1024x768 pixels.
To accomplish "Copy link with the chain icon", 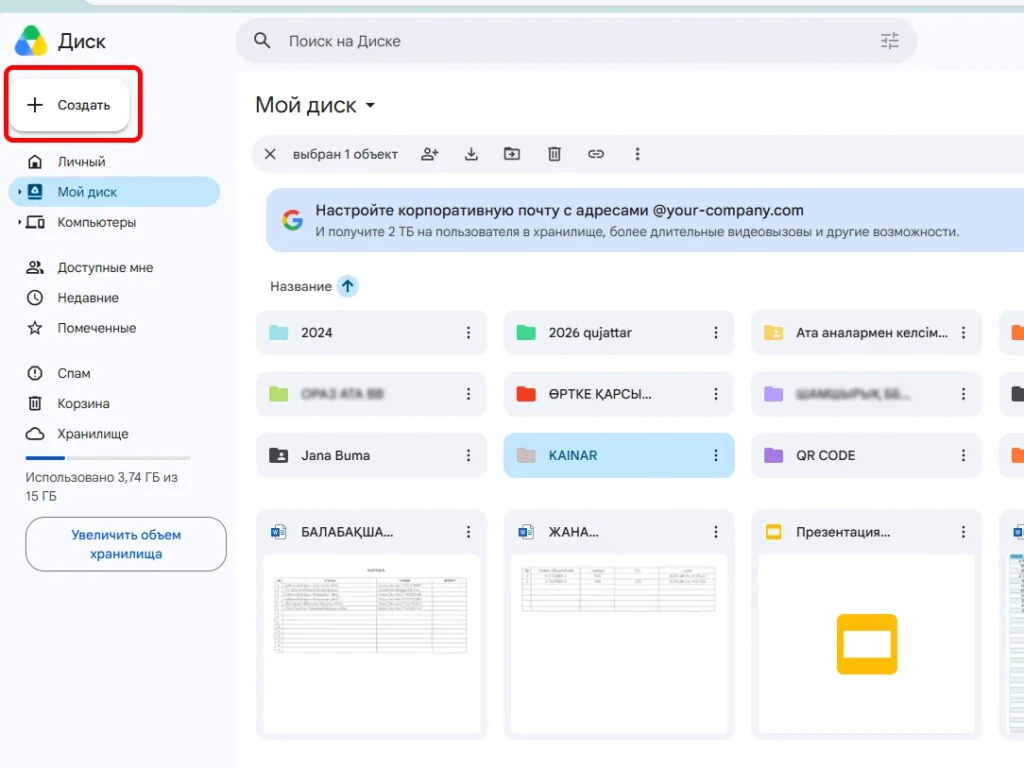I will coord(596,154).
